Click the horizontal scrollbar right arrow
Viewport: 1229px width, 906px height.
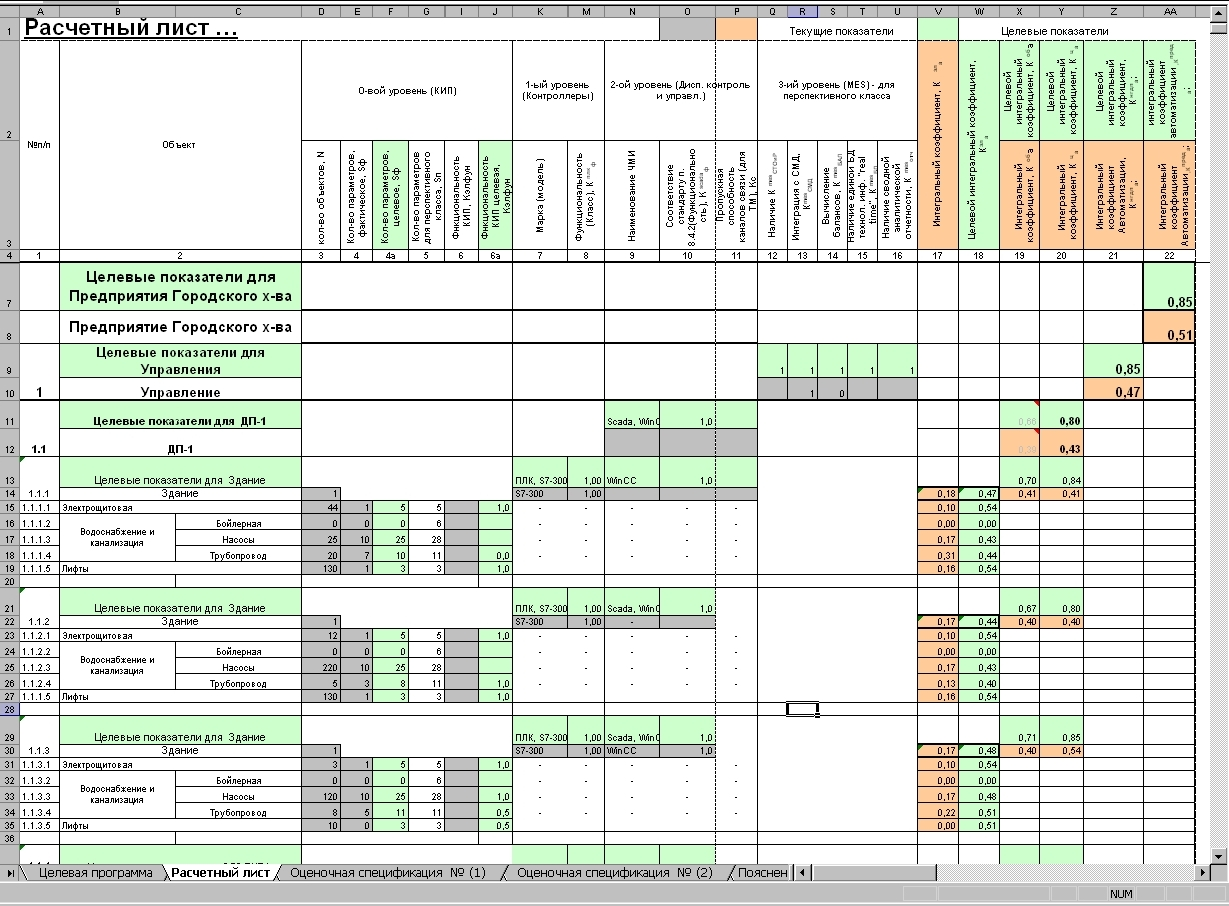pos(1205,874)
